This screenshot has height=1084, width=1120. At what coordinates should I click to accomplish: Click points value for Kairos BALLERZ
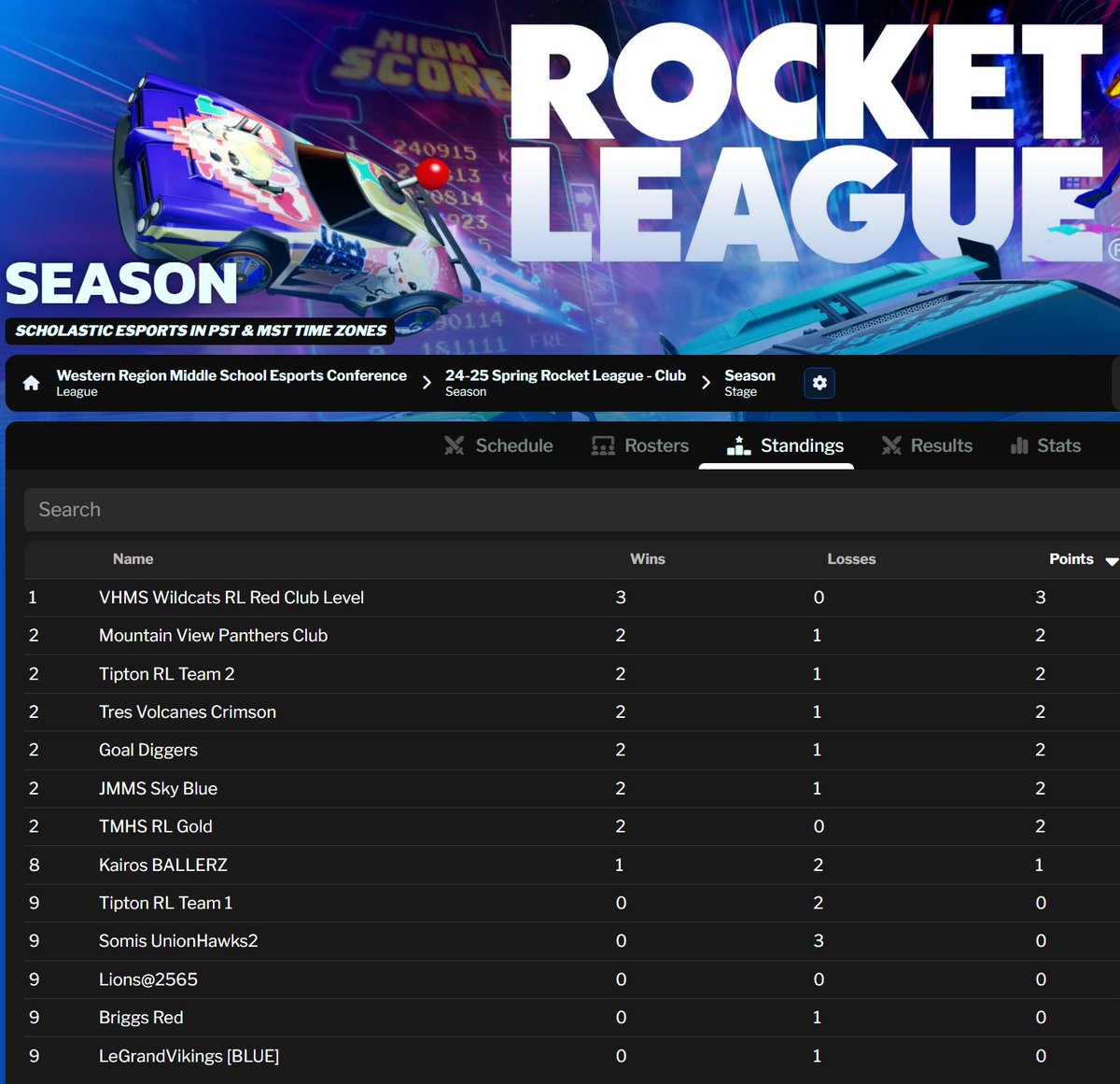1039,866
